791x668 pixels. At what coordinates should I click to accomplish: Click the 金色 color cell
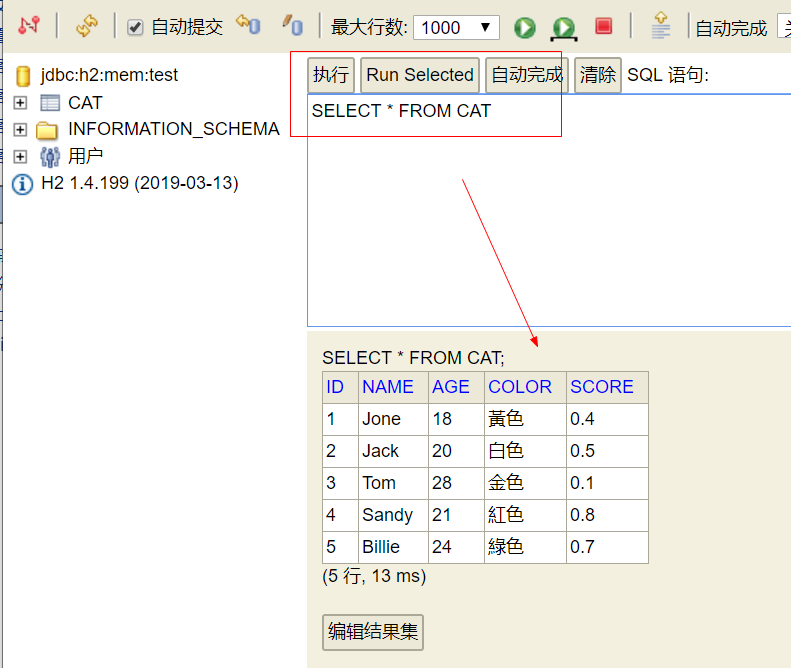pyautogui.click(x=525, y=483)
